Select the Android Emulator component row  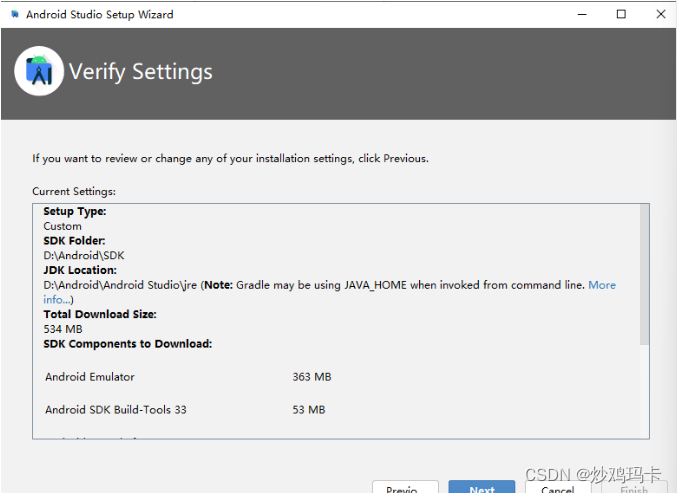[x=188, y=377]
